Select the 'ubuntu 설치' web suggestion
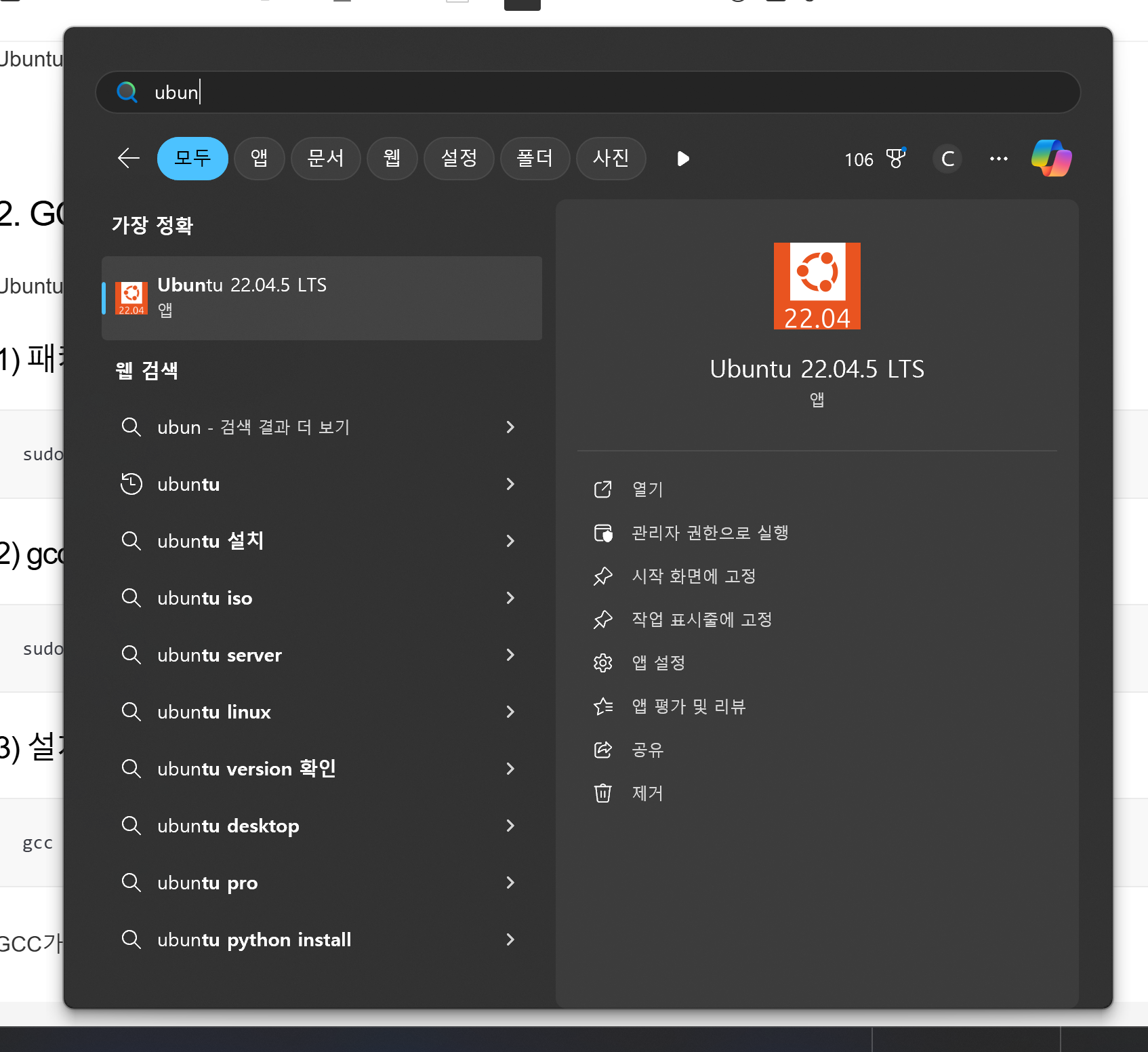This screenshot has width=1148, height=1052. point(322,541)
